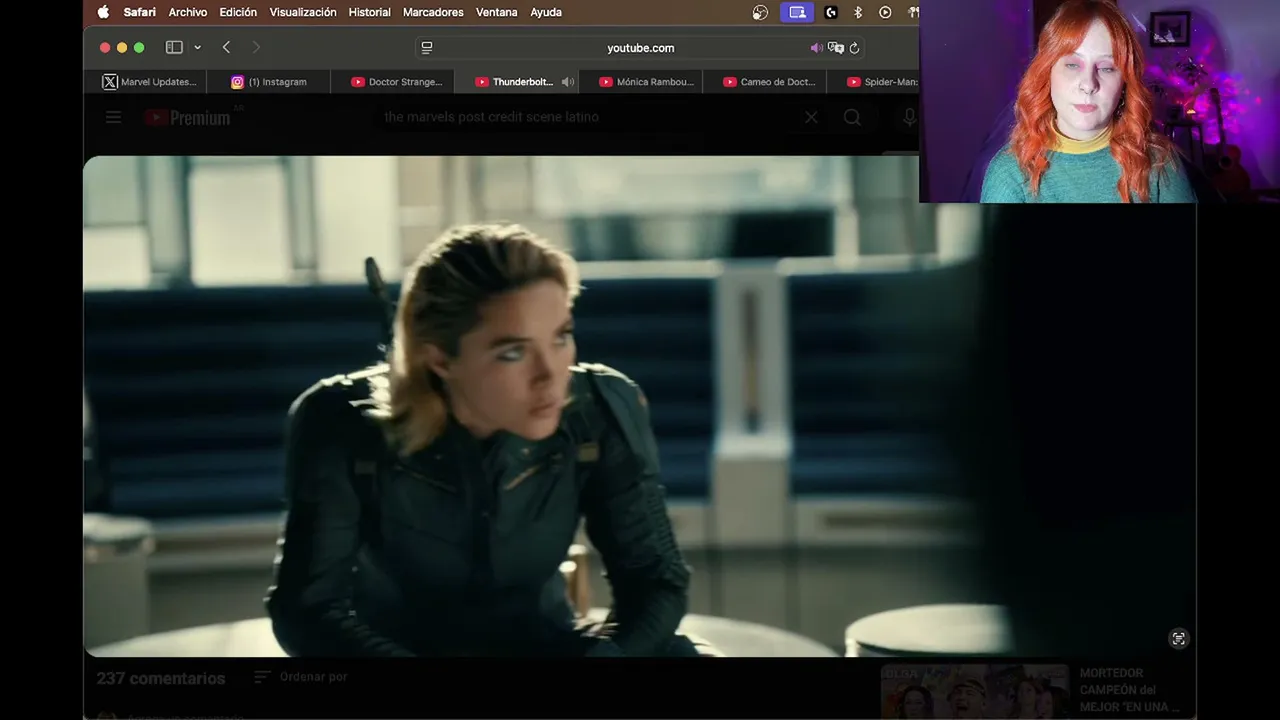Click the youtube.com address field
Image resolution: width=1280 pixels, height=720 pixels.
(x=640, y=48)
